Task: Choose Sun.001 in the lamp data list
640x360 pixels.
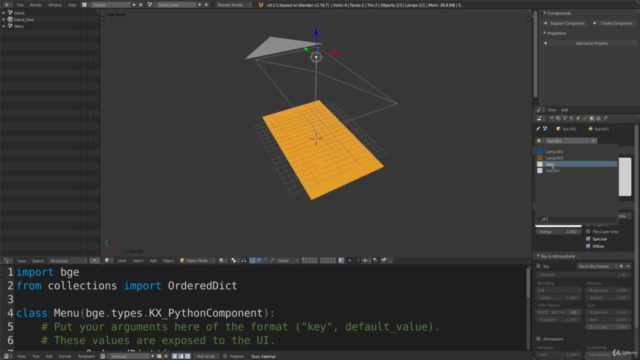Action: point(576,171)
